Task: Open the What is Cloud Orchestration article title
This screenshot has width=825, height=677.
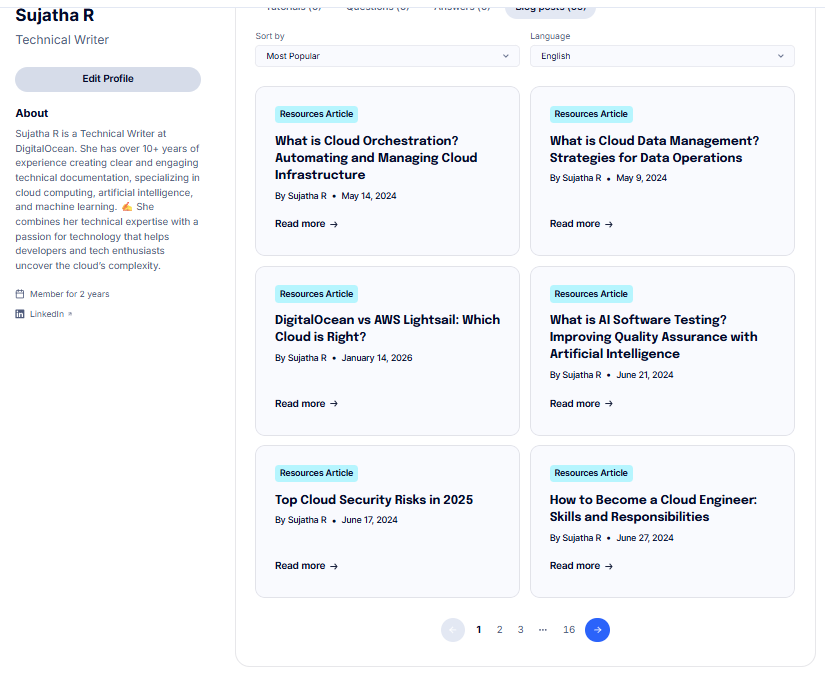Action: tap(376, 158)
